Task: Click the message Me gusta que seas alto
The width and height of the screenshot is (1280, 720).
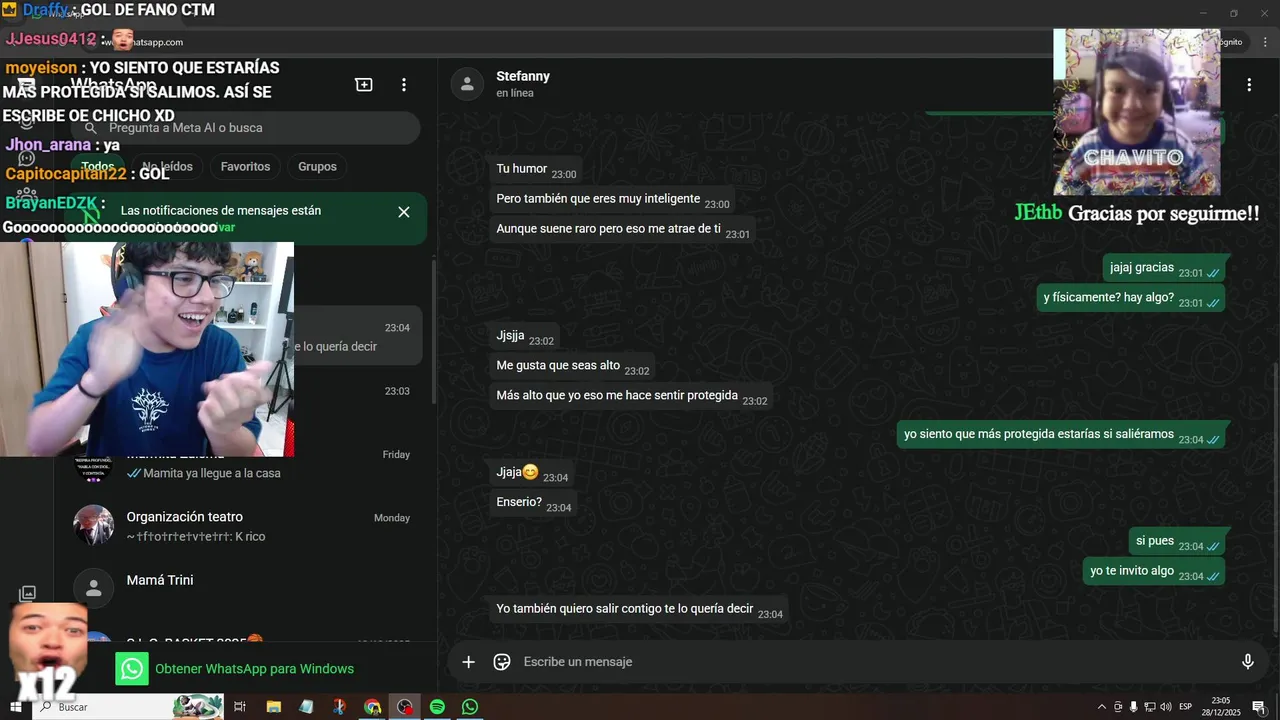Action: 572,367
